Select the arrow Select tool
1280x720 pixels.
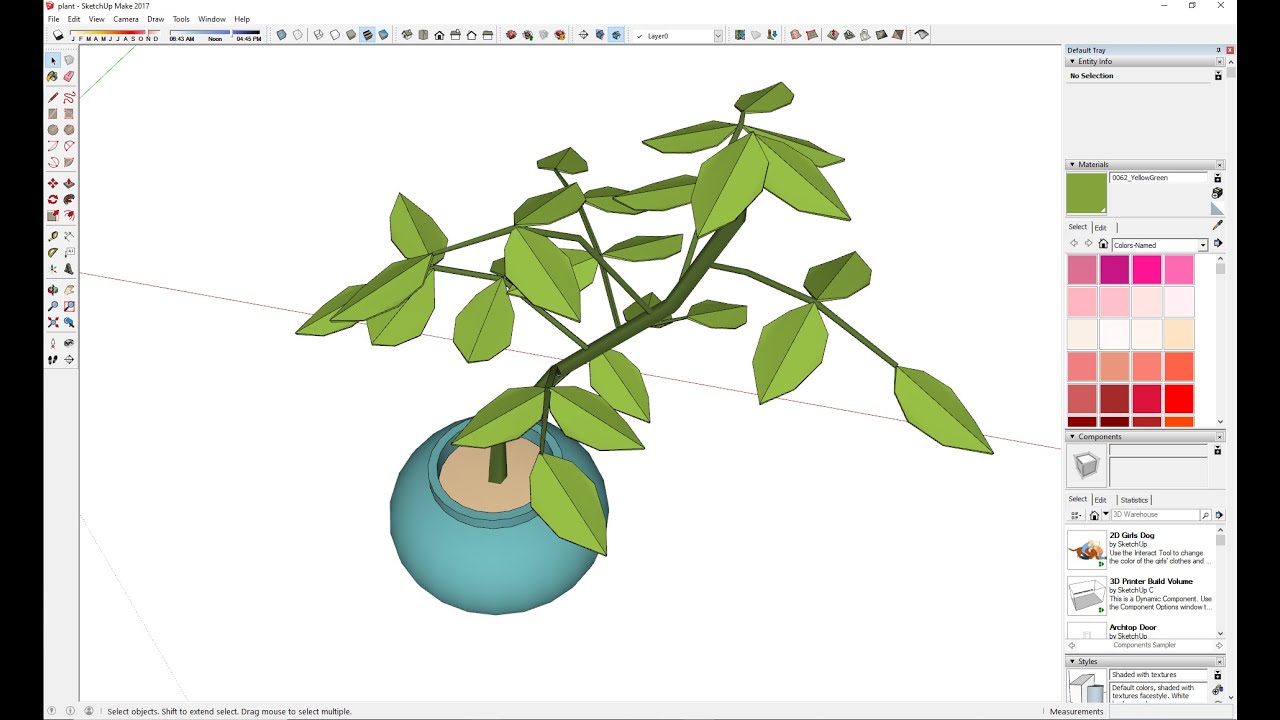click(53, 61)
